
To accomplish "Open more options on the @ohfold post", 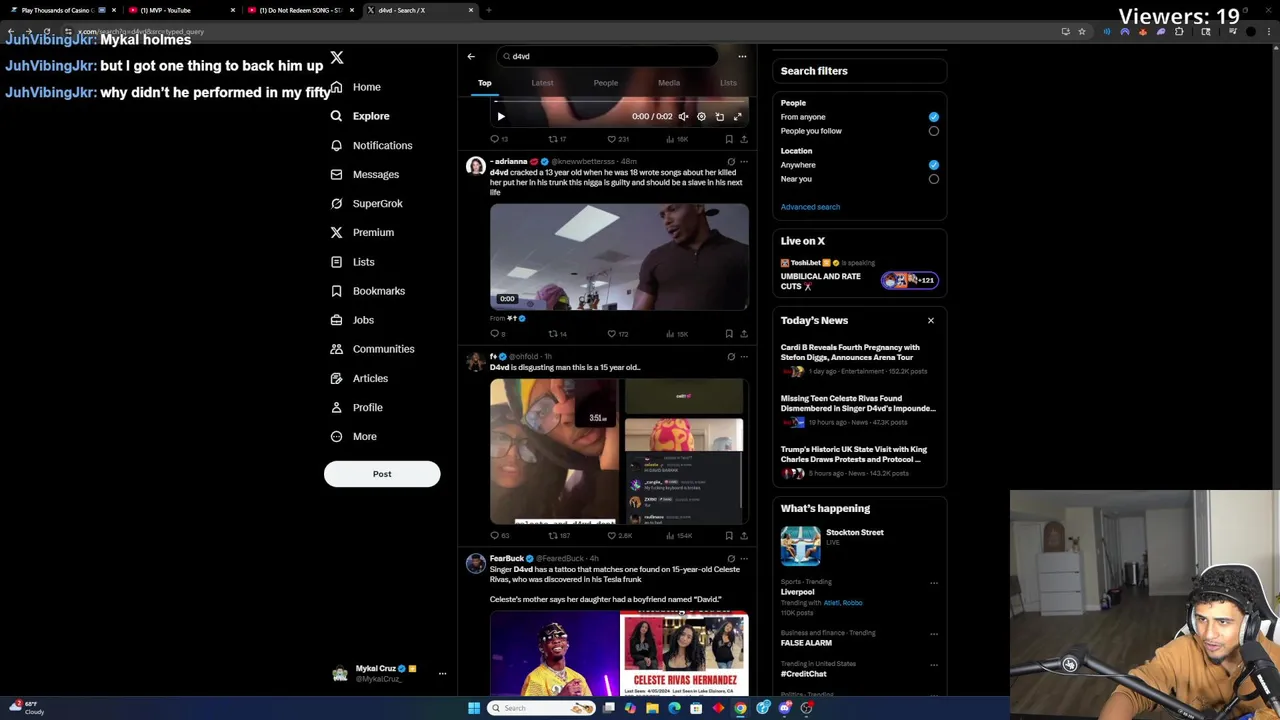I will [x=744, y=357].
